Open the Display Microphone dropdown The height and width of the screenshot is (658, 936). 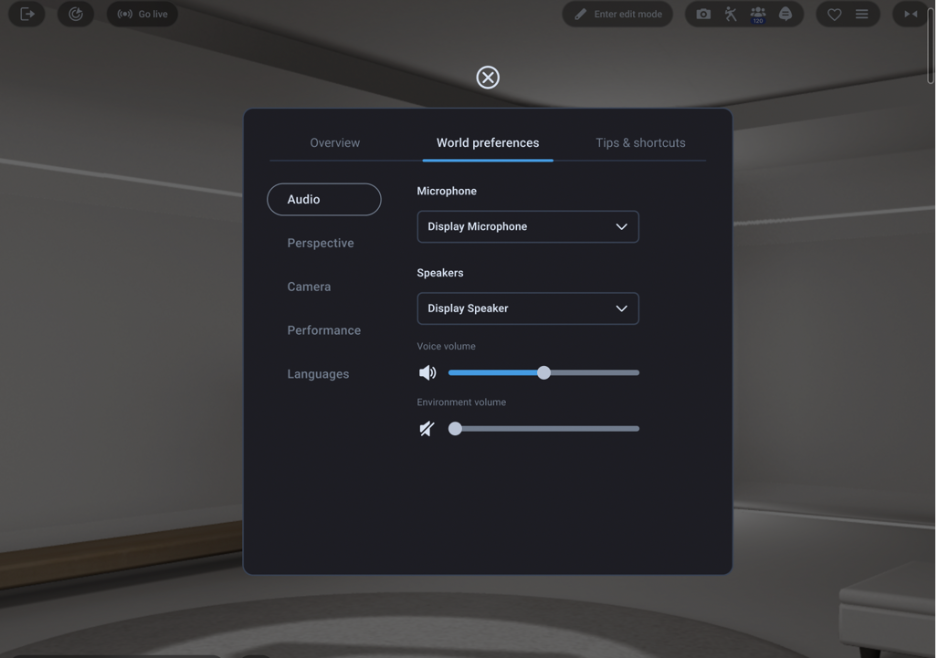(x=527, y=226)
